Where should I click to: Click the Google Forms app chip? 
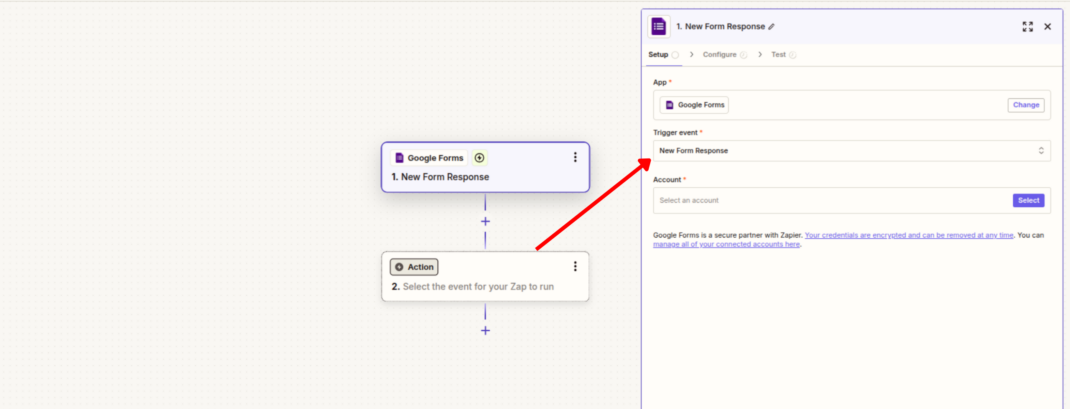click(x=694, y=105)
